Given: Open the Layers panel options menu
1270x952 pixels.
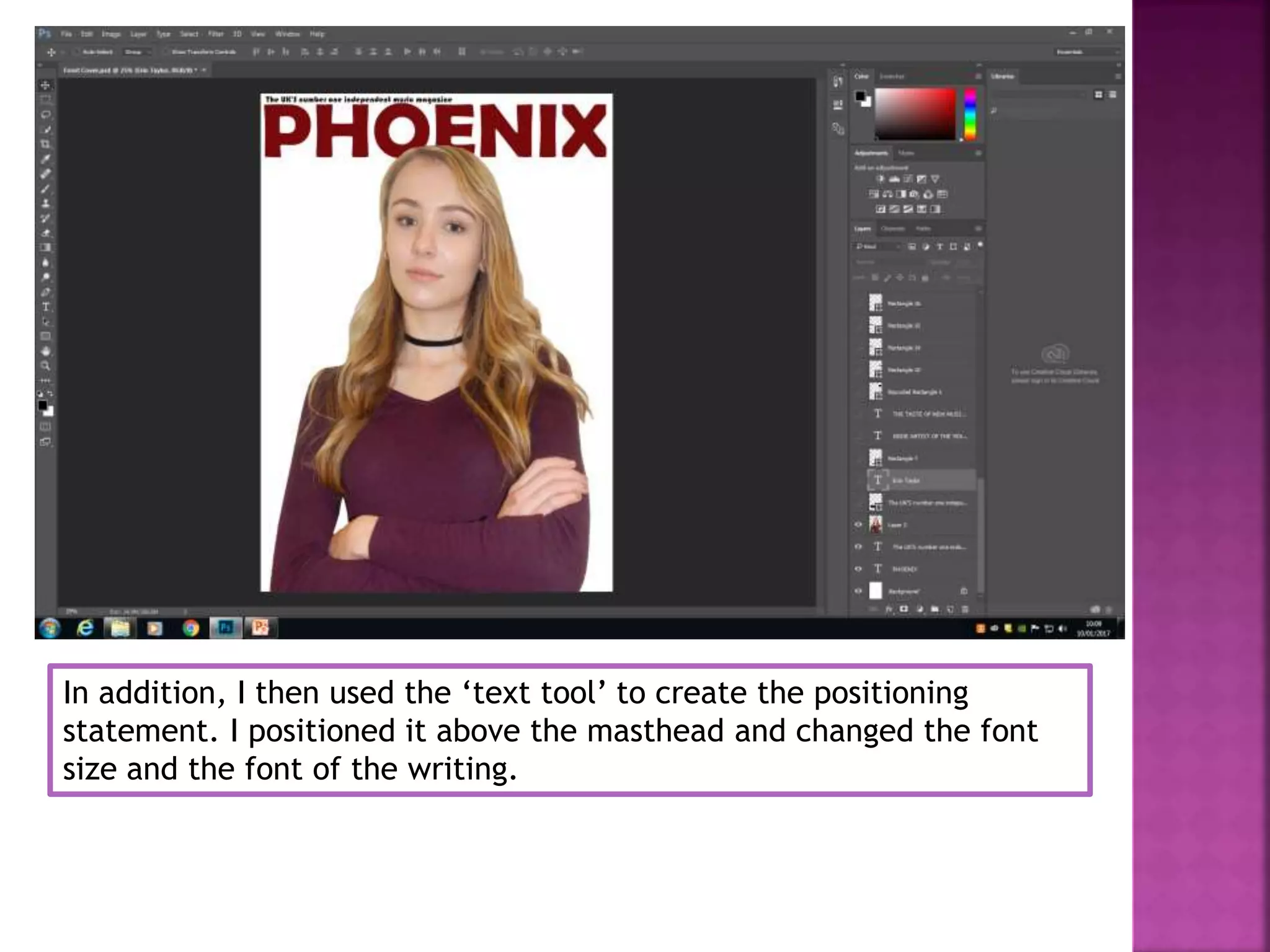Looking at the screenshot, I should point(978,229).
